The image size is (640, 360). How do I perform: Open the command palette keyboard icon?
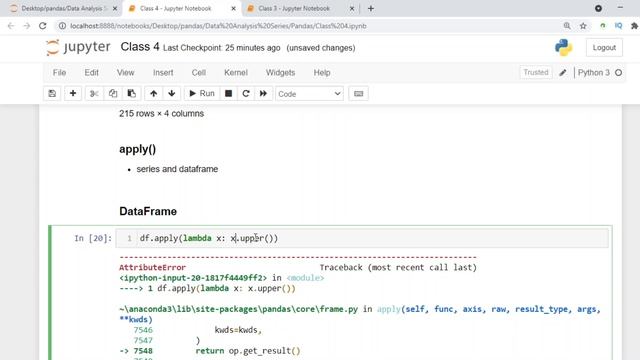tap(358, 93)
